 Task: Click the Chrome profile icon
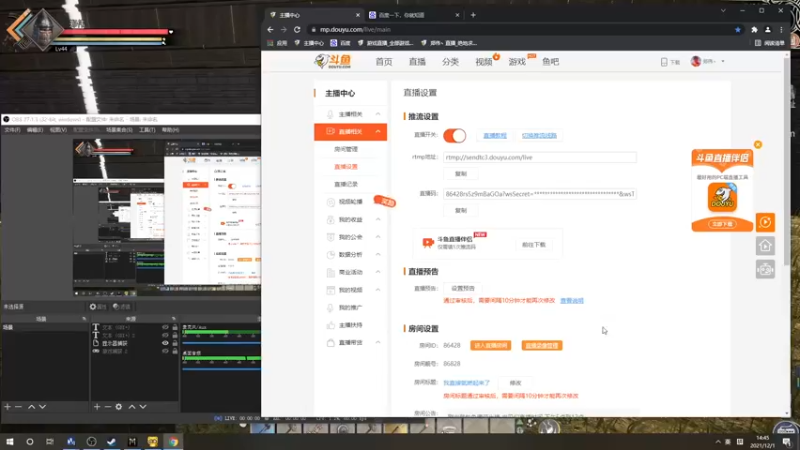[768, 30]
